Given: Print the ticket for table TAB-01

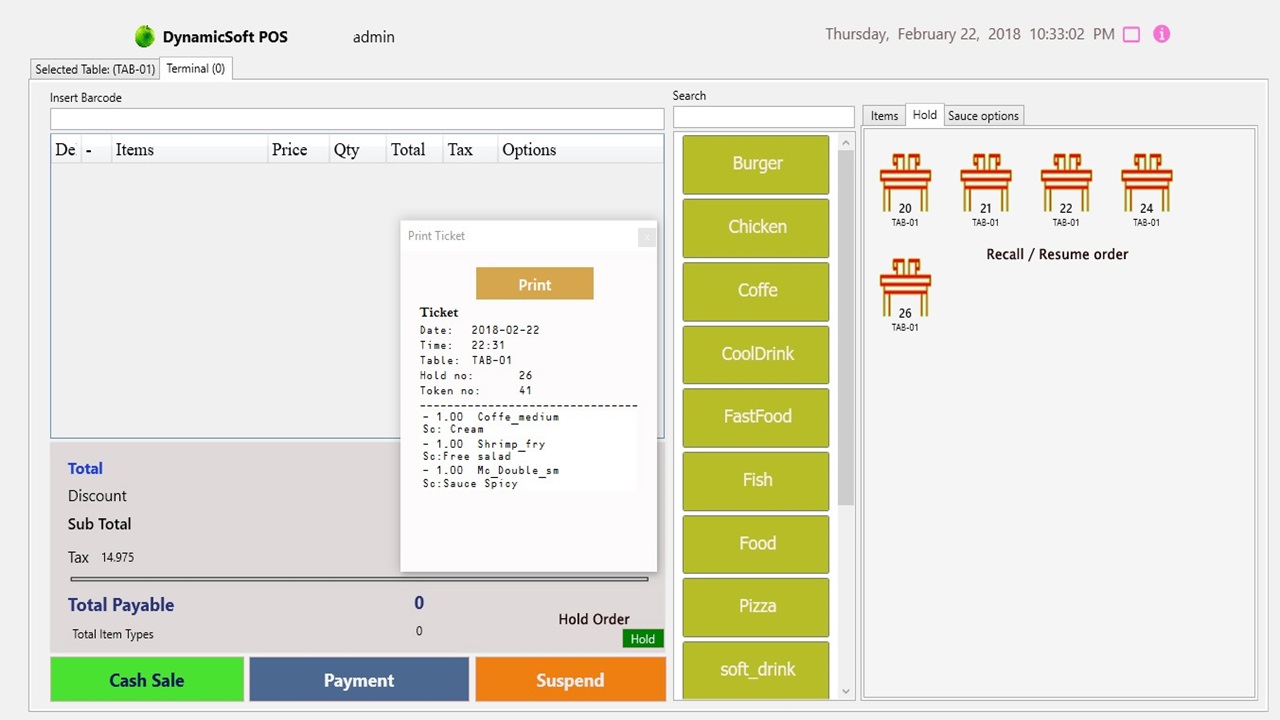Looking at the screenshot, I should click(x=534, y=284).
